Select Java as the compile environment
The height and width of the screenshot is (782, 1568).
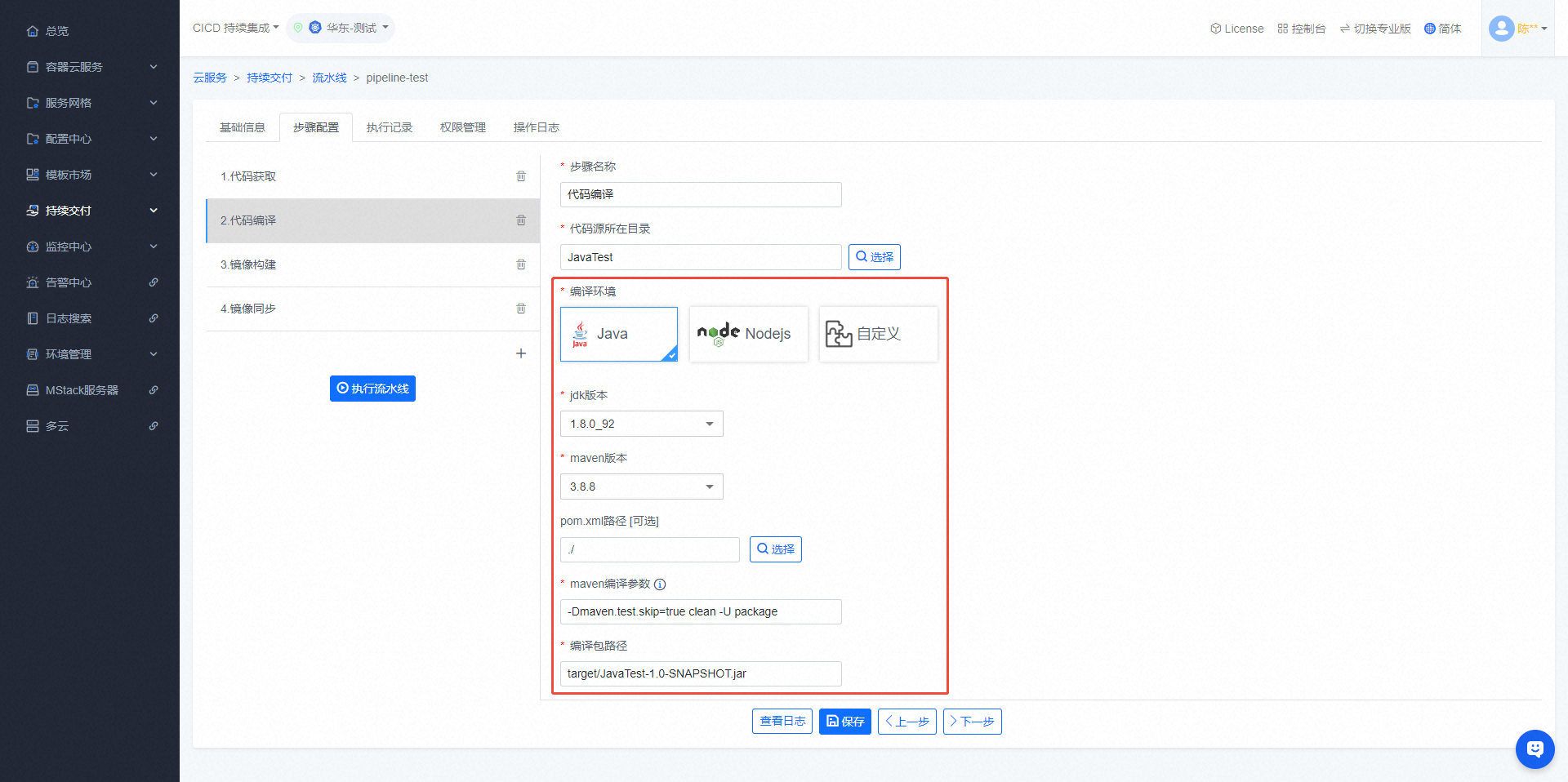click(x=618, y=334)
